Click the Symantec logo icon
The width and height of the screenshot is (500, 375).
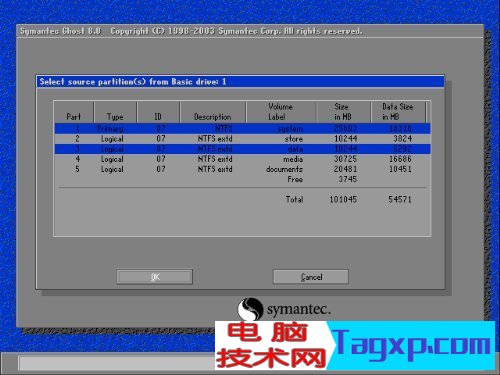(x=250, y=309)
